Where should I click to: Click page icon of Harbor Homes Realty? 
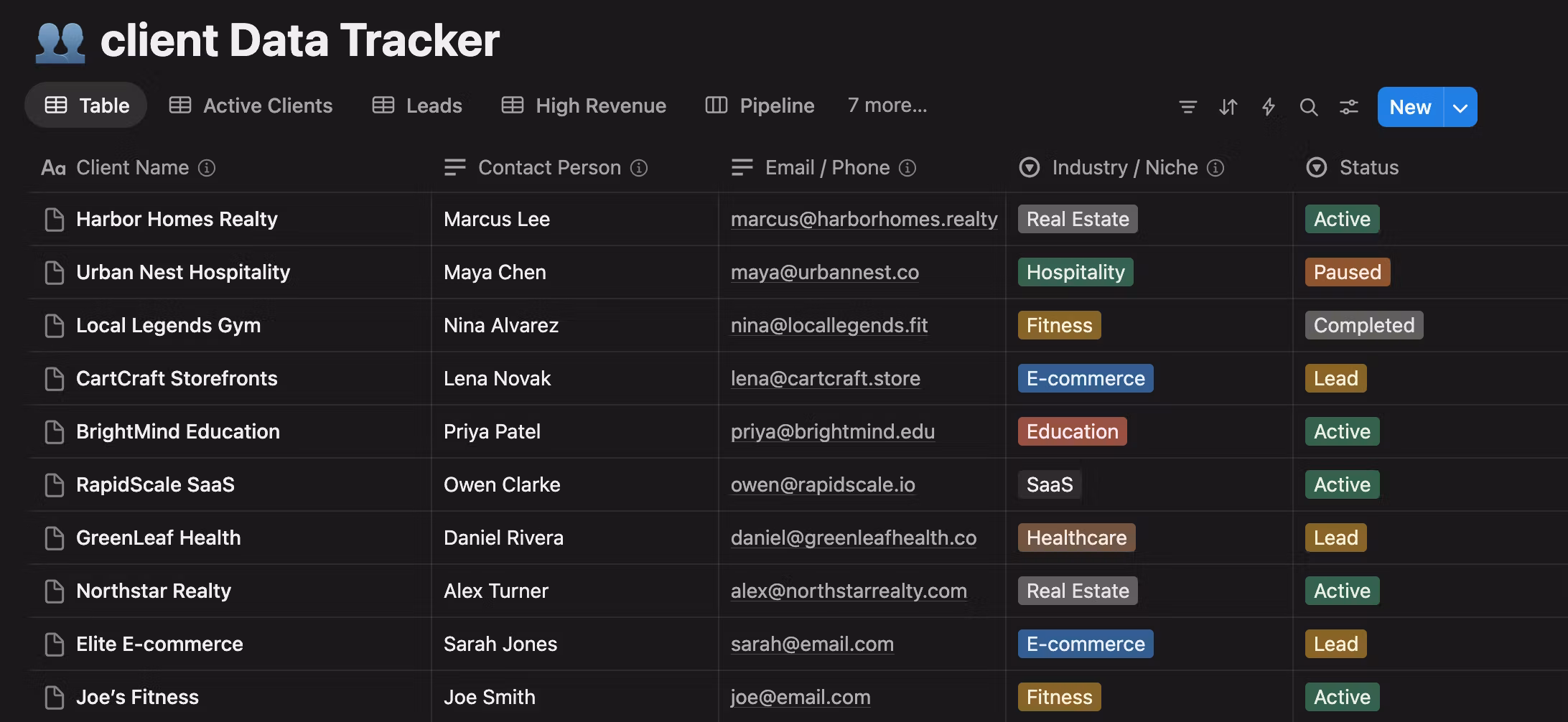[x=55, y=220]
